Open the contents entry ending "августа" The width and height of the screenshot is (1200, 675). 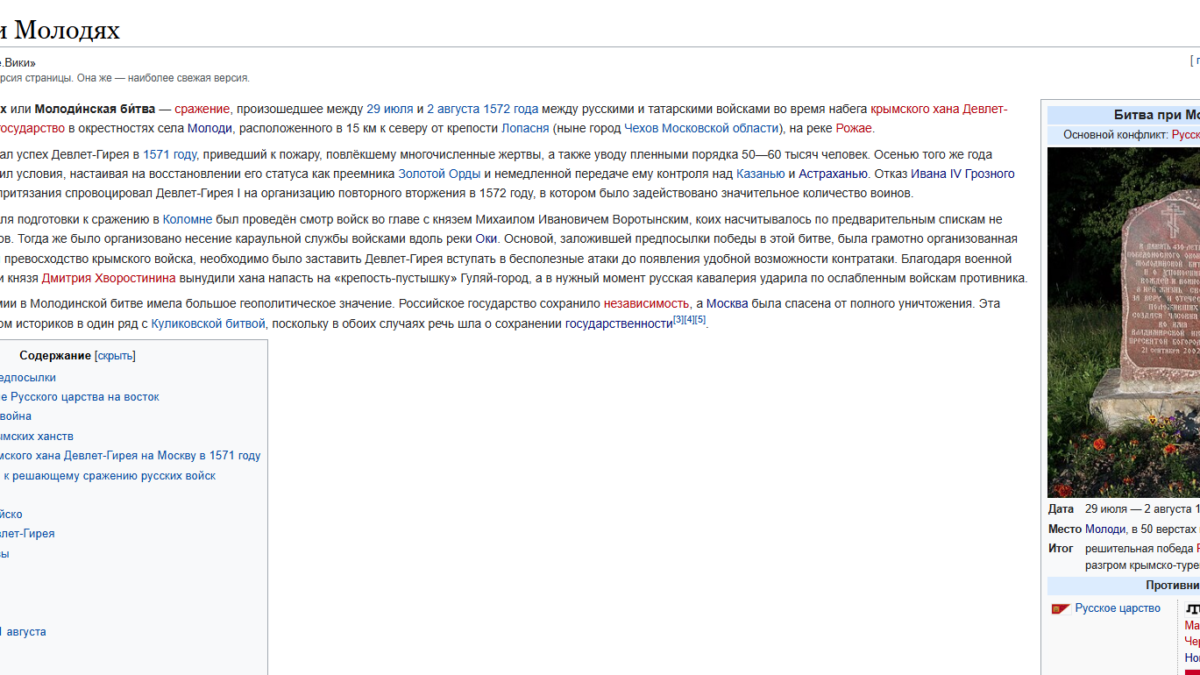[23, 631]
